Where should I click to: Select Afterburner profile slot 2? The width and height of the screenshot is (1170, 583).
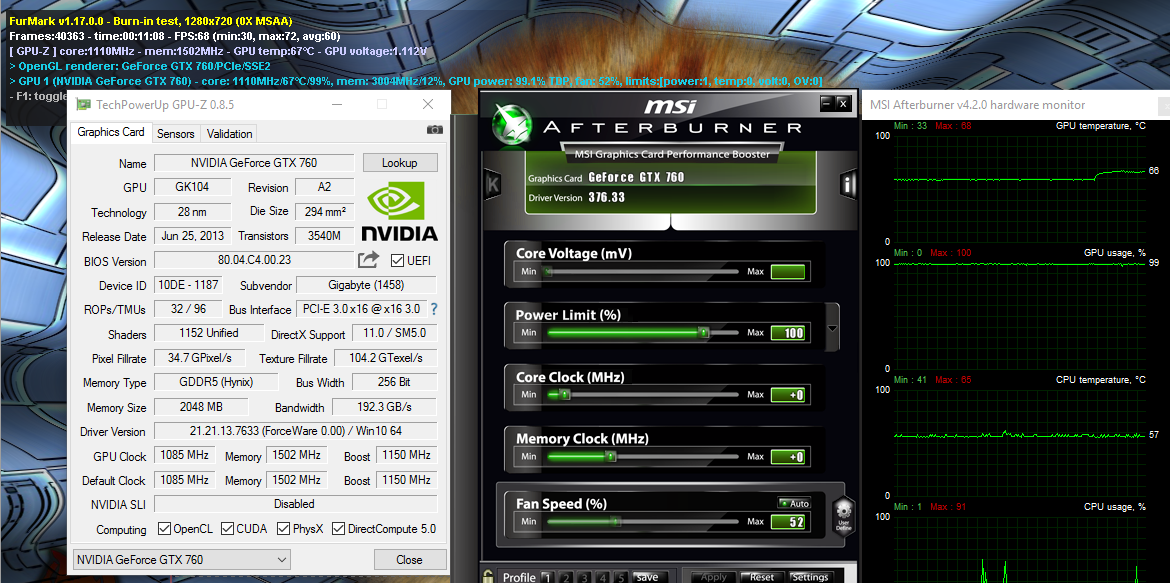pos(565,577)
